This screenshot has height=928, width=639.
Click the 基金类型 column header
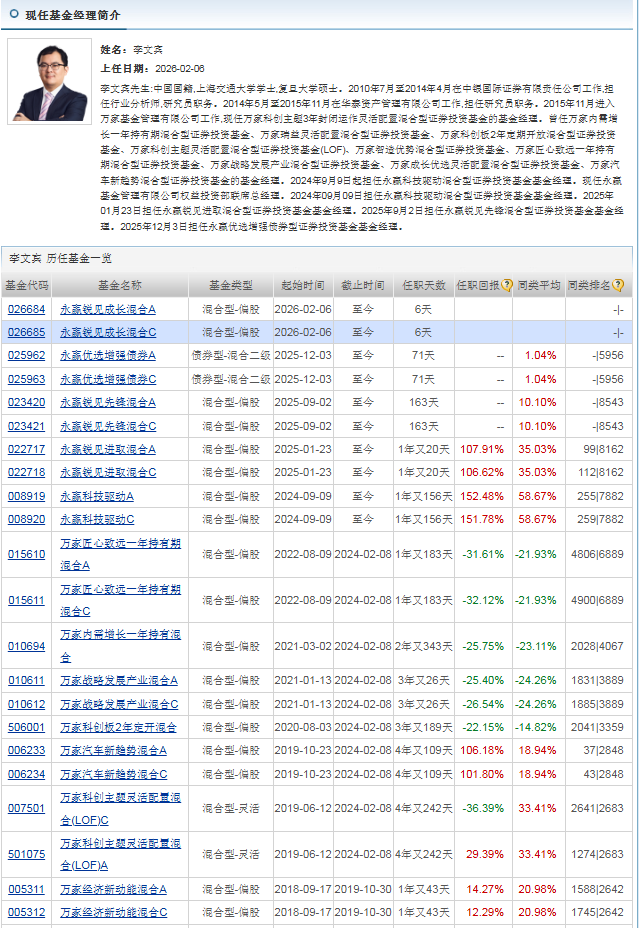click(231, 285)
